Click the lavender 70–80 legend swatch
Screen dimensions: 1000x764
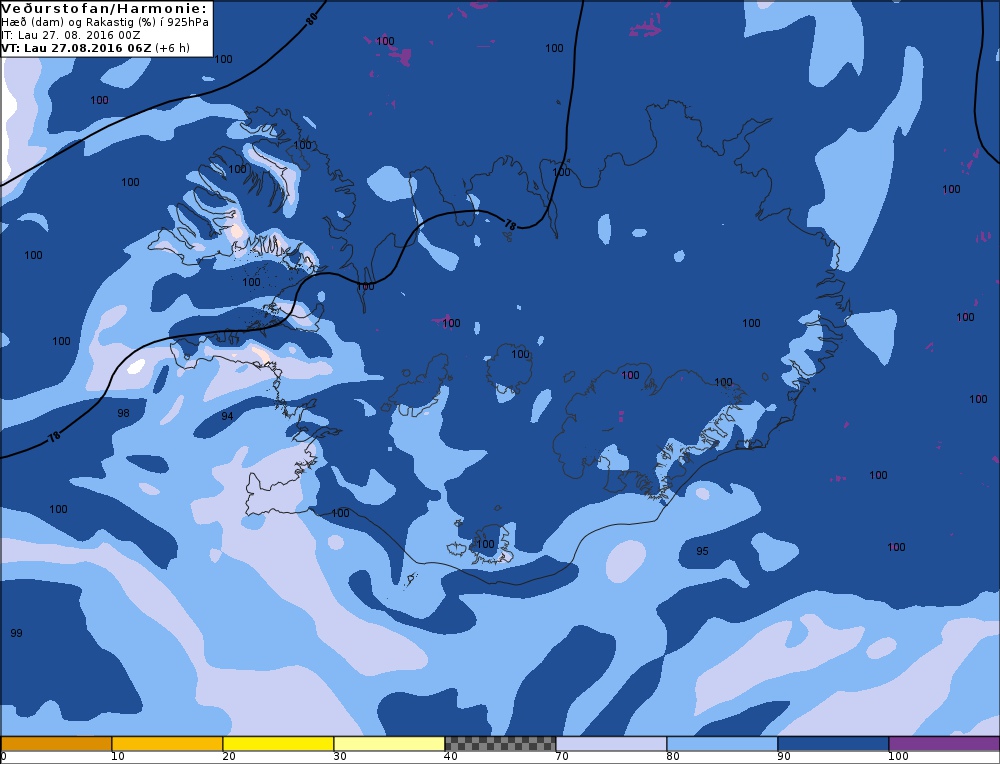pos(611,744)
